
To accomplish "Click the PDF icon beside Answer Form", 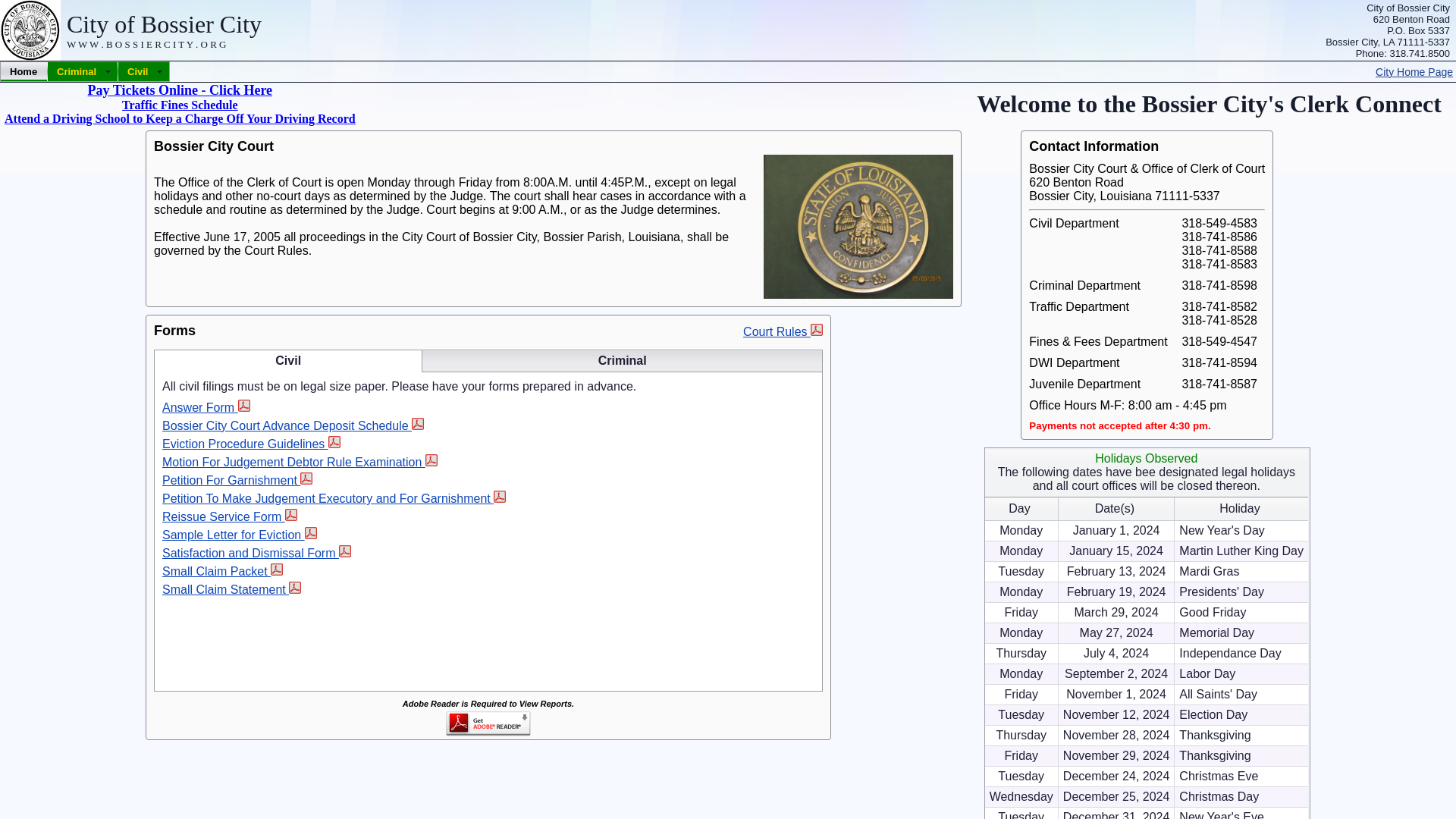I will [244, 406].
